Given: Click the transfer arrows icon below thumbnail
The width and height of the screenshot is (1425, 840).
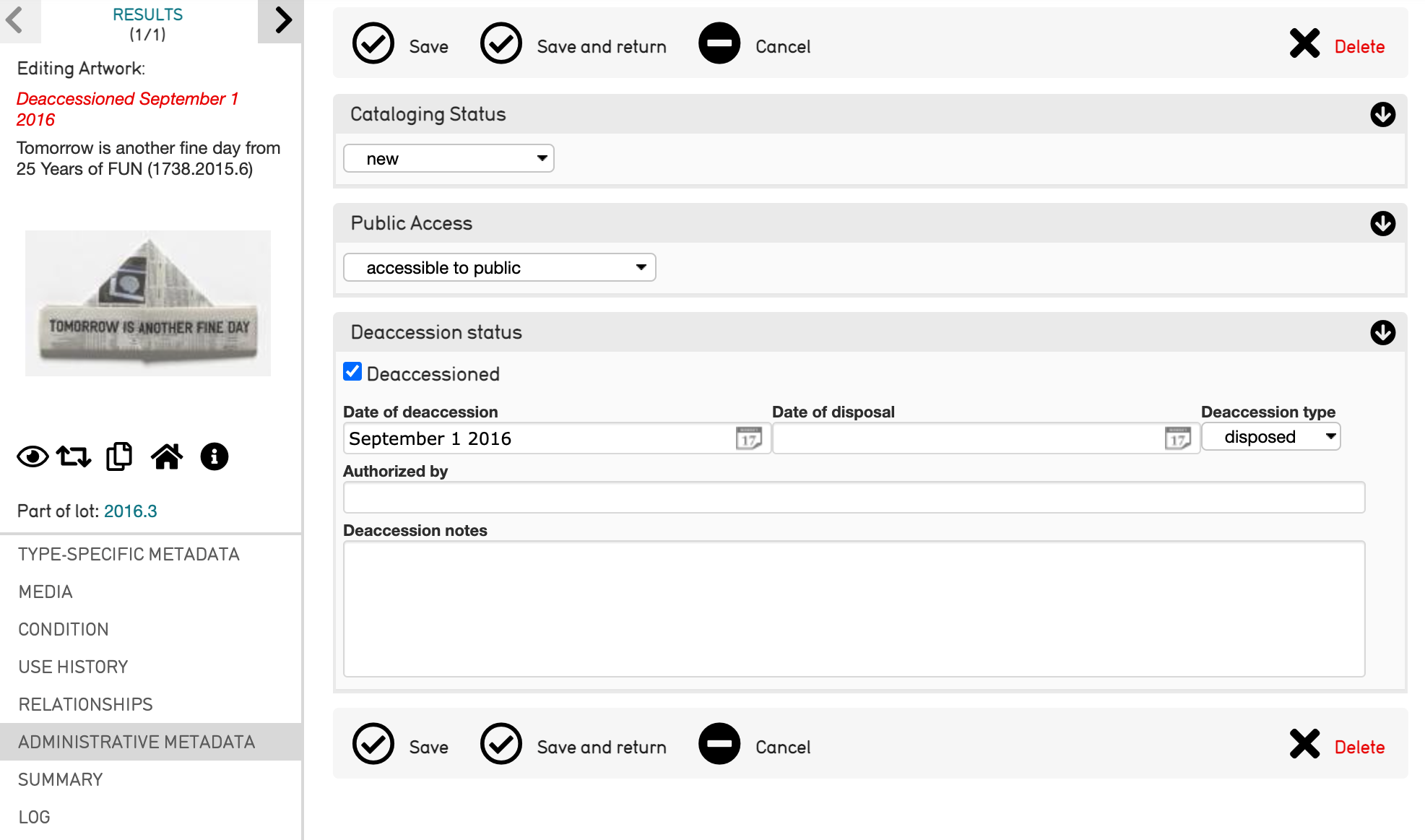Looking at the screenshot, I should coord(74,456).
